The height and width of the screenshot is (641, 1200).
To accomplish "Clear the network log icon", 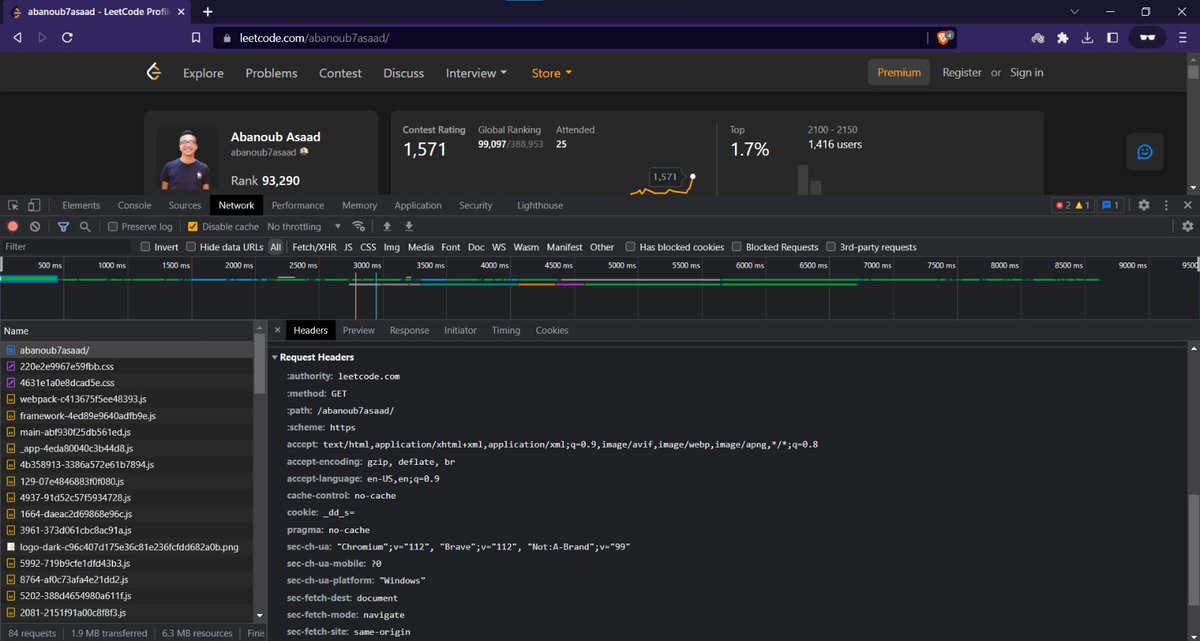I will 35,227.
